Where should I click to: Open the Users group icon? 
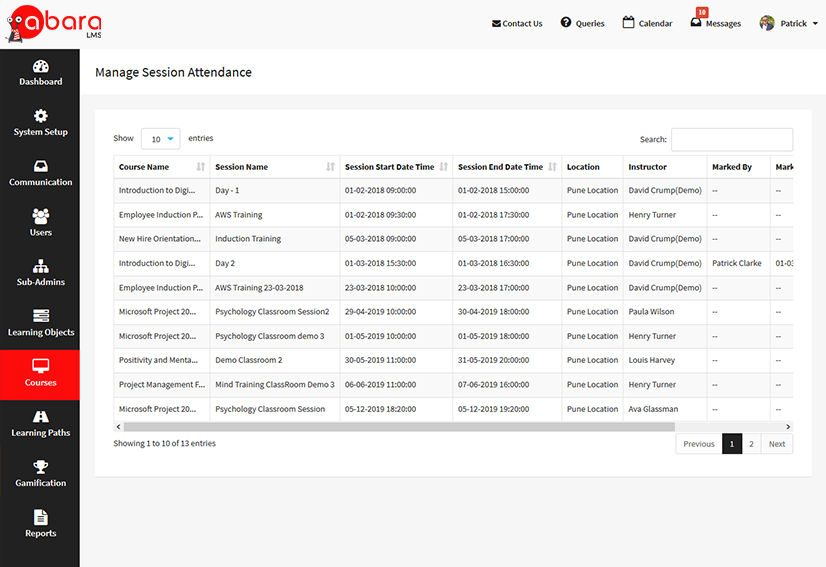click(41, 216)
